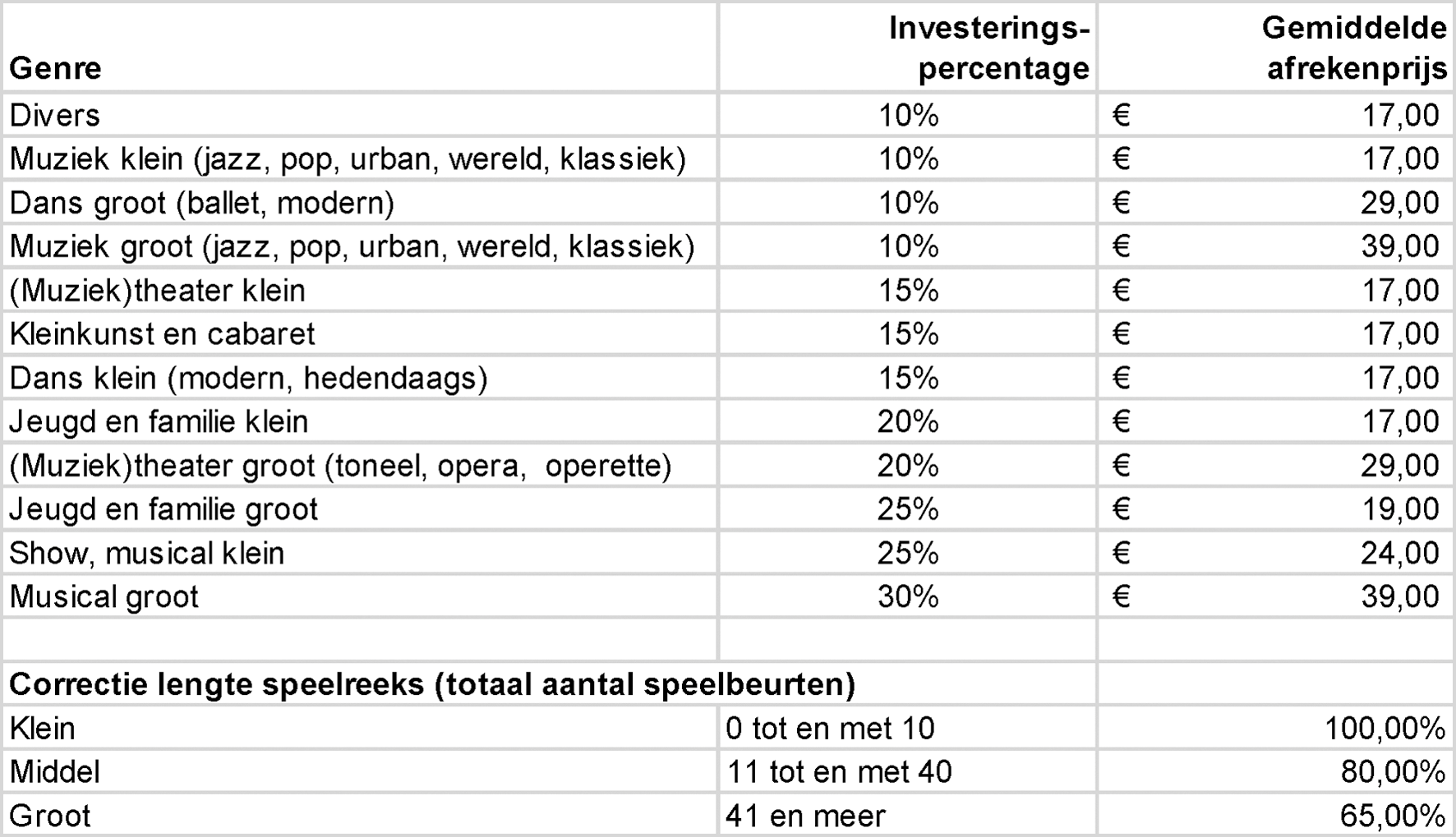This screenshot has width=1456, height=837.
Task: Select the Show, musical klein cell
Action: (x=147, y=554)
